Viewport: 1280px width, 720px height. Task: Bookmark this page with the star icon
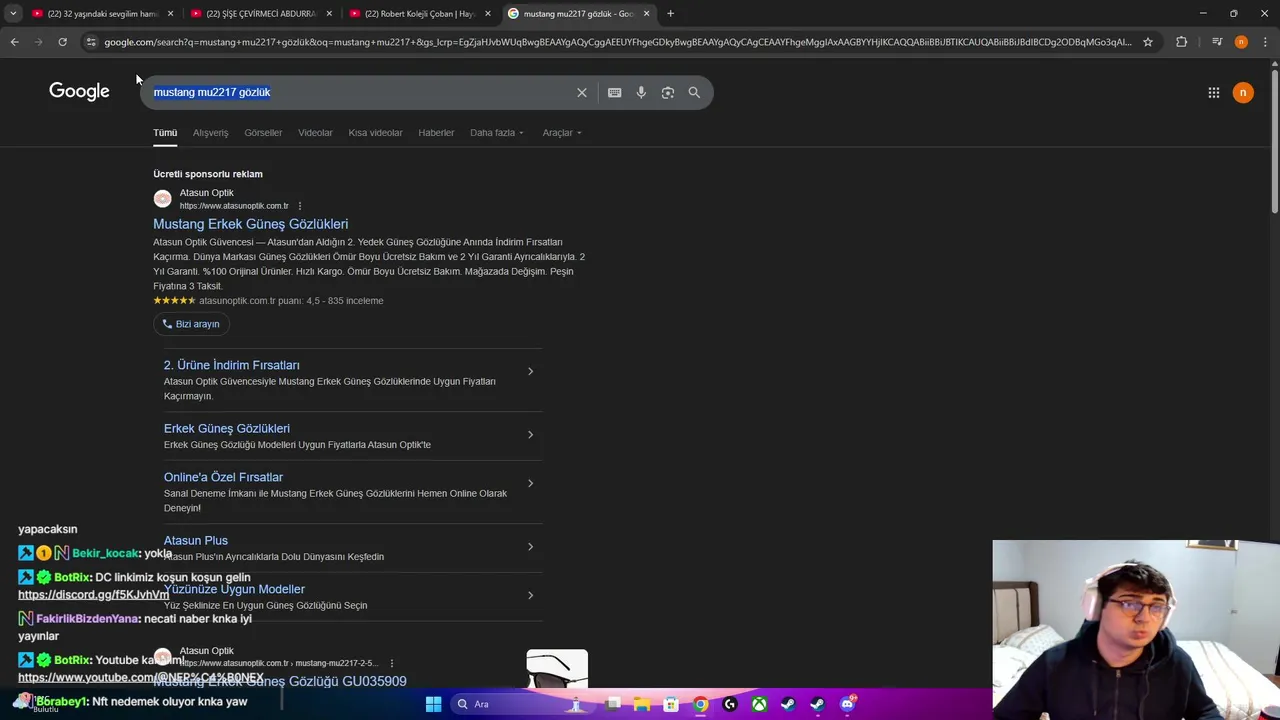1148,42
